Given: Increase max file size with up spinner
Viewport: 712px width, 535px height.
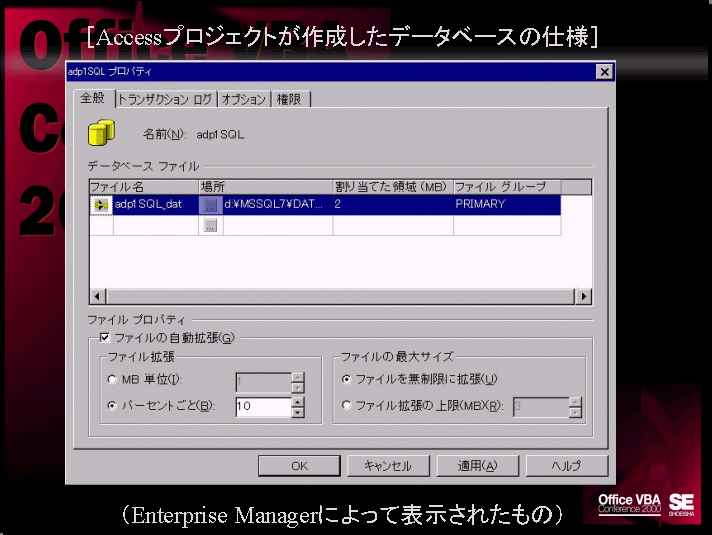Looking at the screenshot, I should 575,401.
